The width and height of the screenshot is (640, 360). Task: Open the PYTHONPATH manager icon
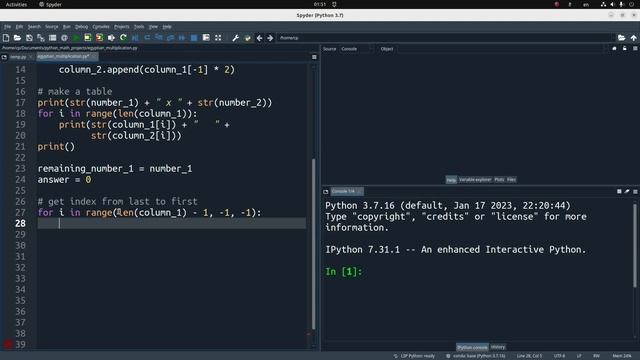(247, 38)
